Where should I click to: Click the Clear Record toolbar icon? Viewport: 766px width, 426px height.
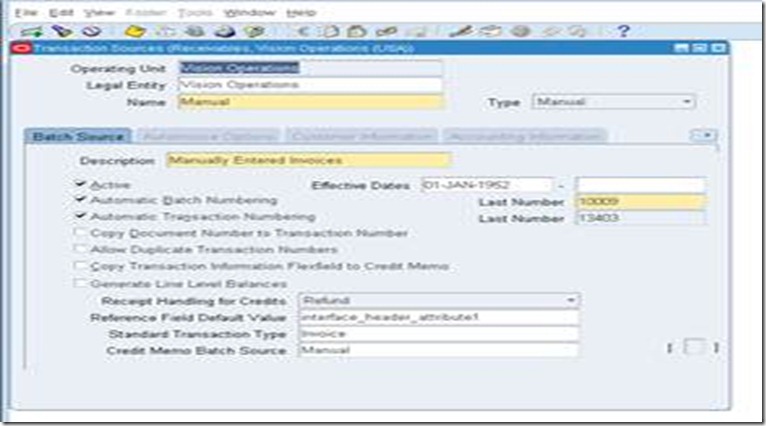coord(386,32)
